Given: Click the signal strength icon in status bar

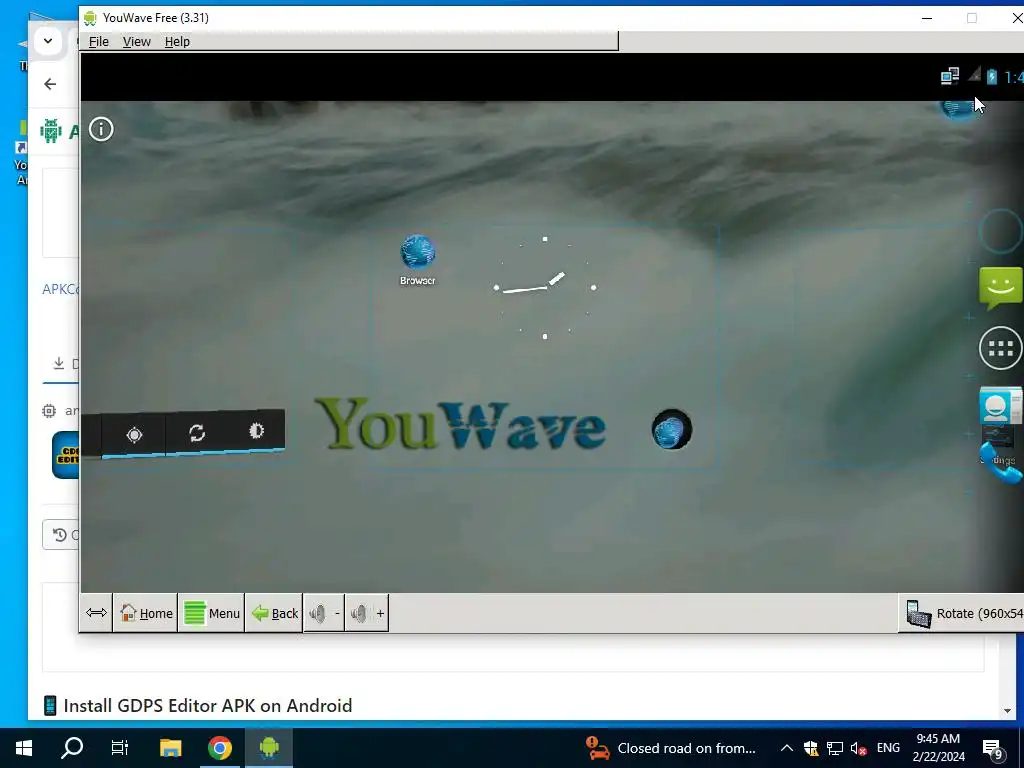Looking at the screenshot, I should (974, 75).
